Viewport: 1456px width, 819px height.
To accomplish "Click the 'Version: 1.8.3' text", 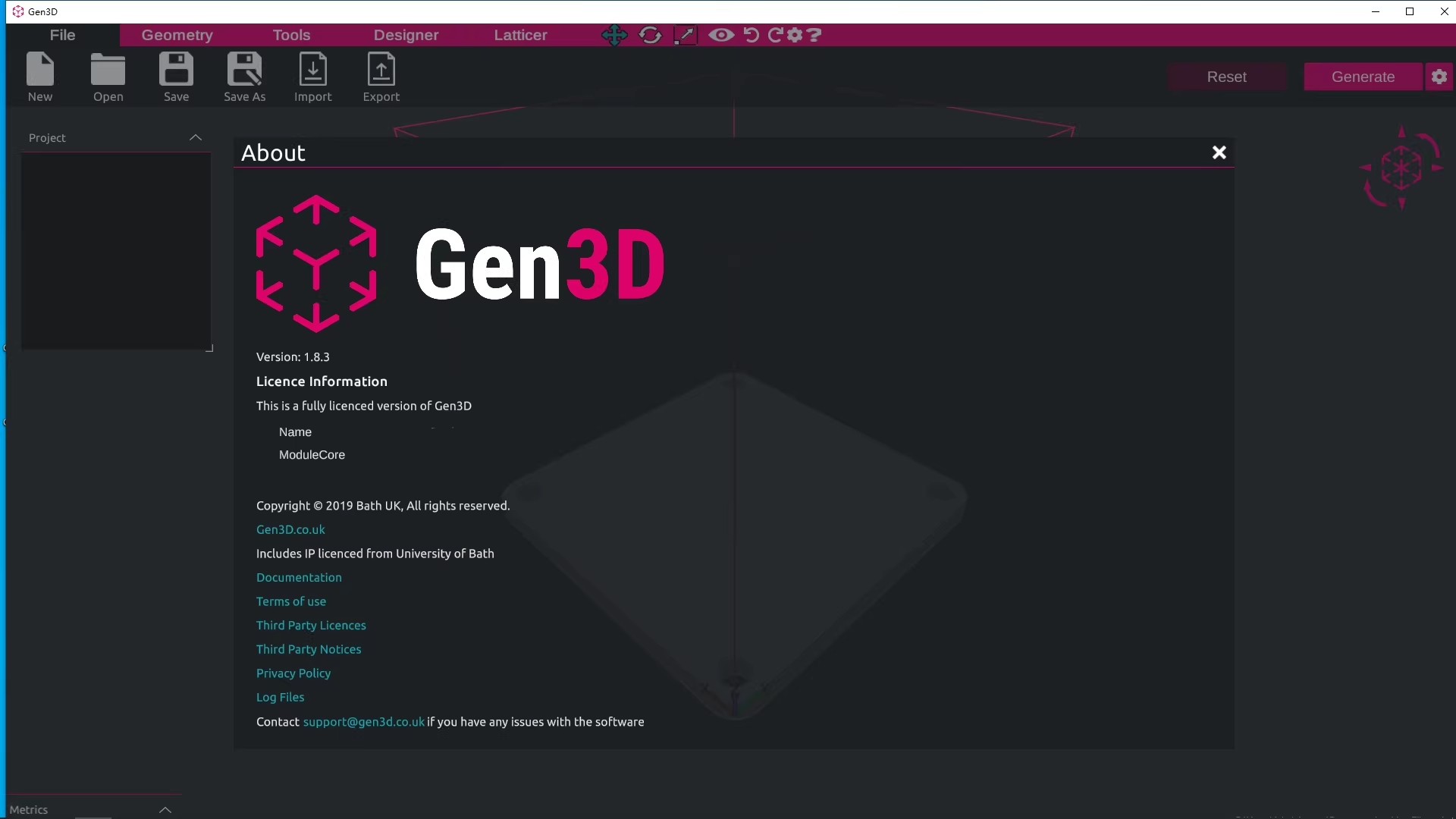I will pos(293,356).
